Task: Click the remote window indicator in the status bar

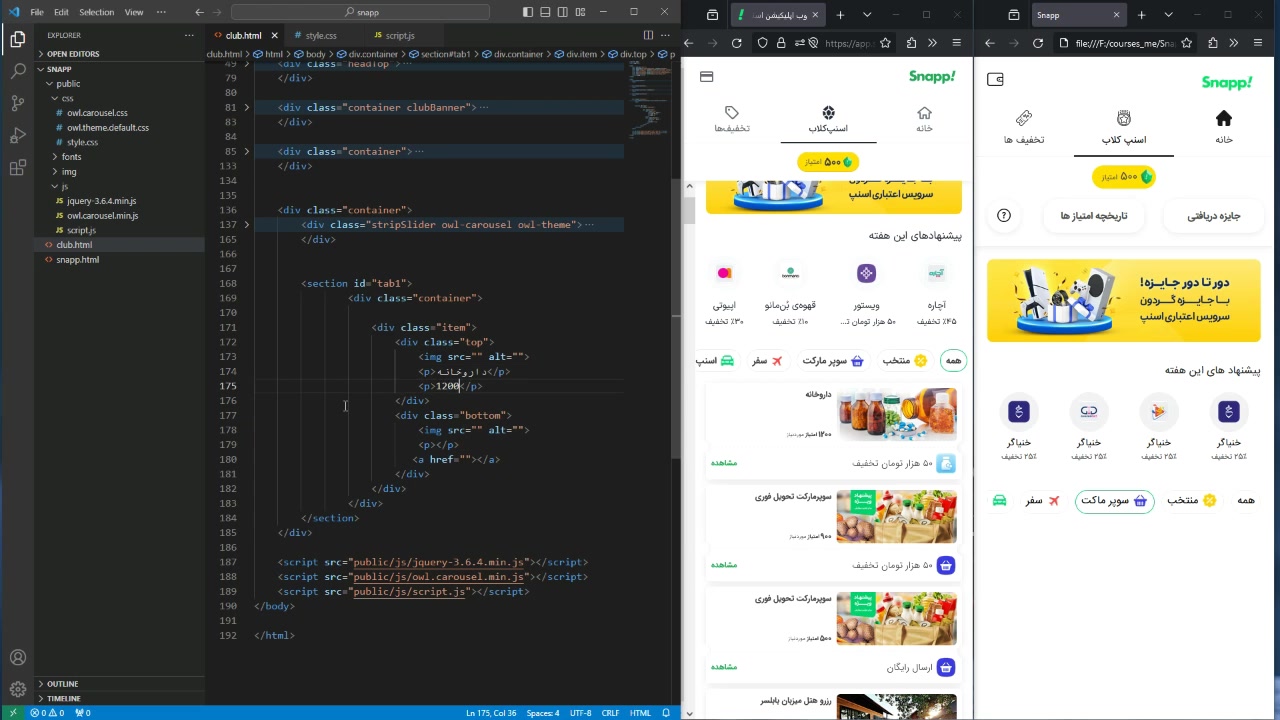Action: coord(13,713)
